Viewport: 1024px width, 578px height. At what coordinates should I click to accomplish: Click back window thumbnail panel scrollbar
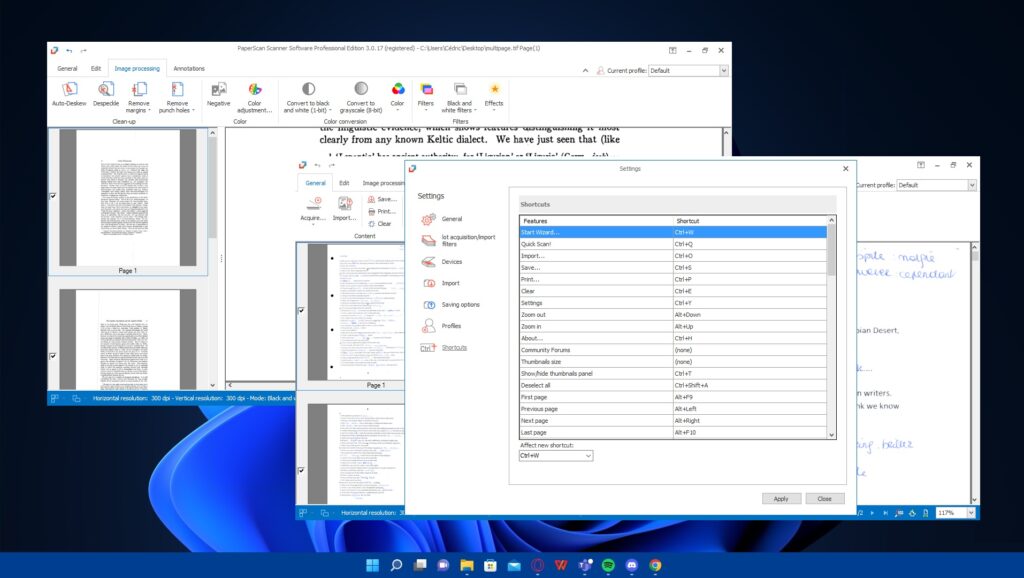point(212,259)
